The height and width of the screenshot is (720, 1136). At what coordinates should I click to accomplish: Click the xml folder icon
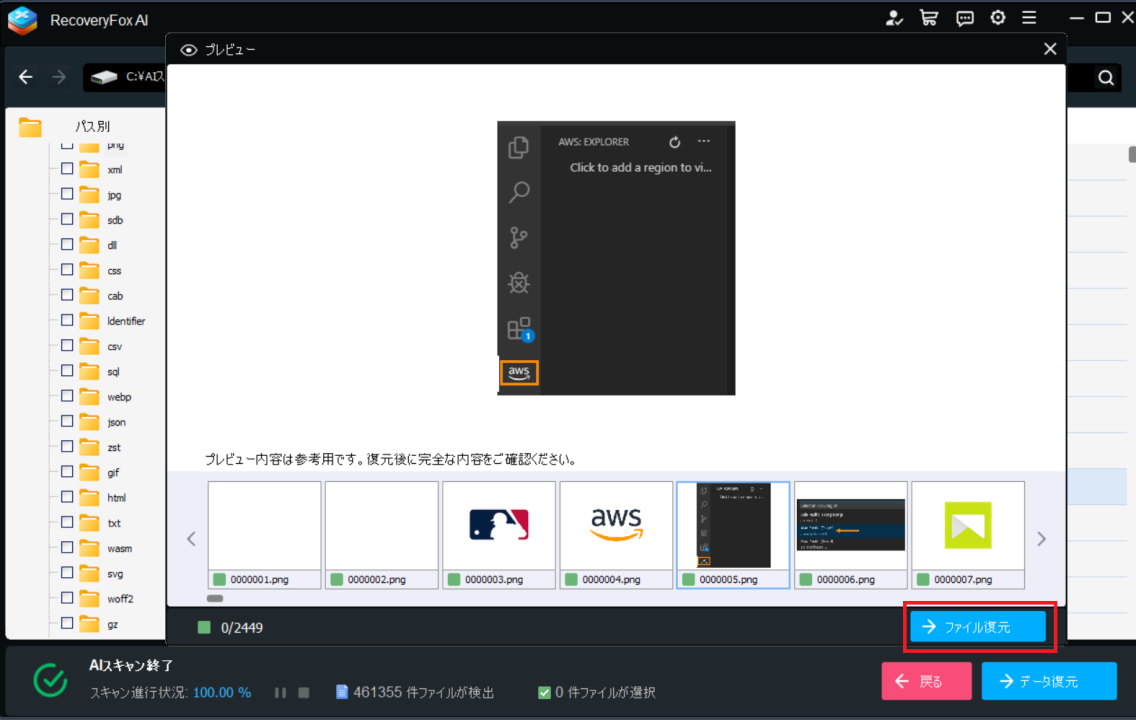click(89, 169)
